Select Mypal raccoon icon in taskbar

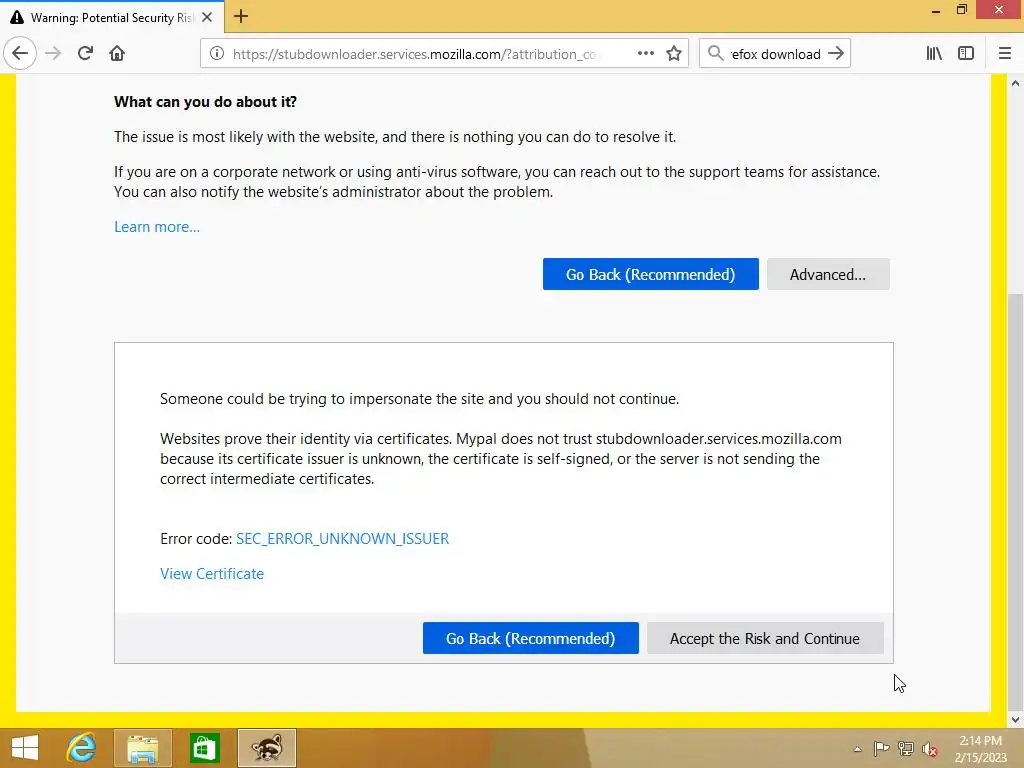[x=266, y=748]
